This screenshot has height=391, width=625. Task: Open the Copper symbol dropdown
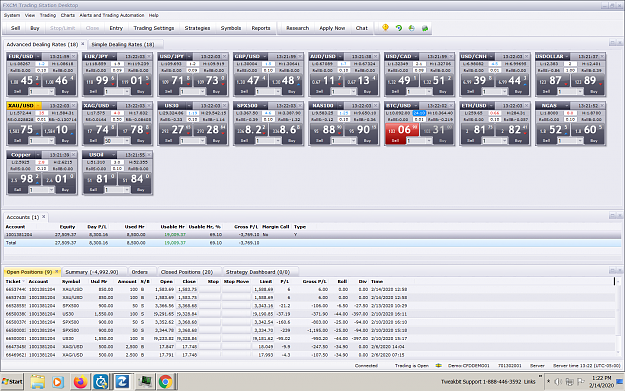coord(38,155)
